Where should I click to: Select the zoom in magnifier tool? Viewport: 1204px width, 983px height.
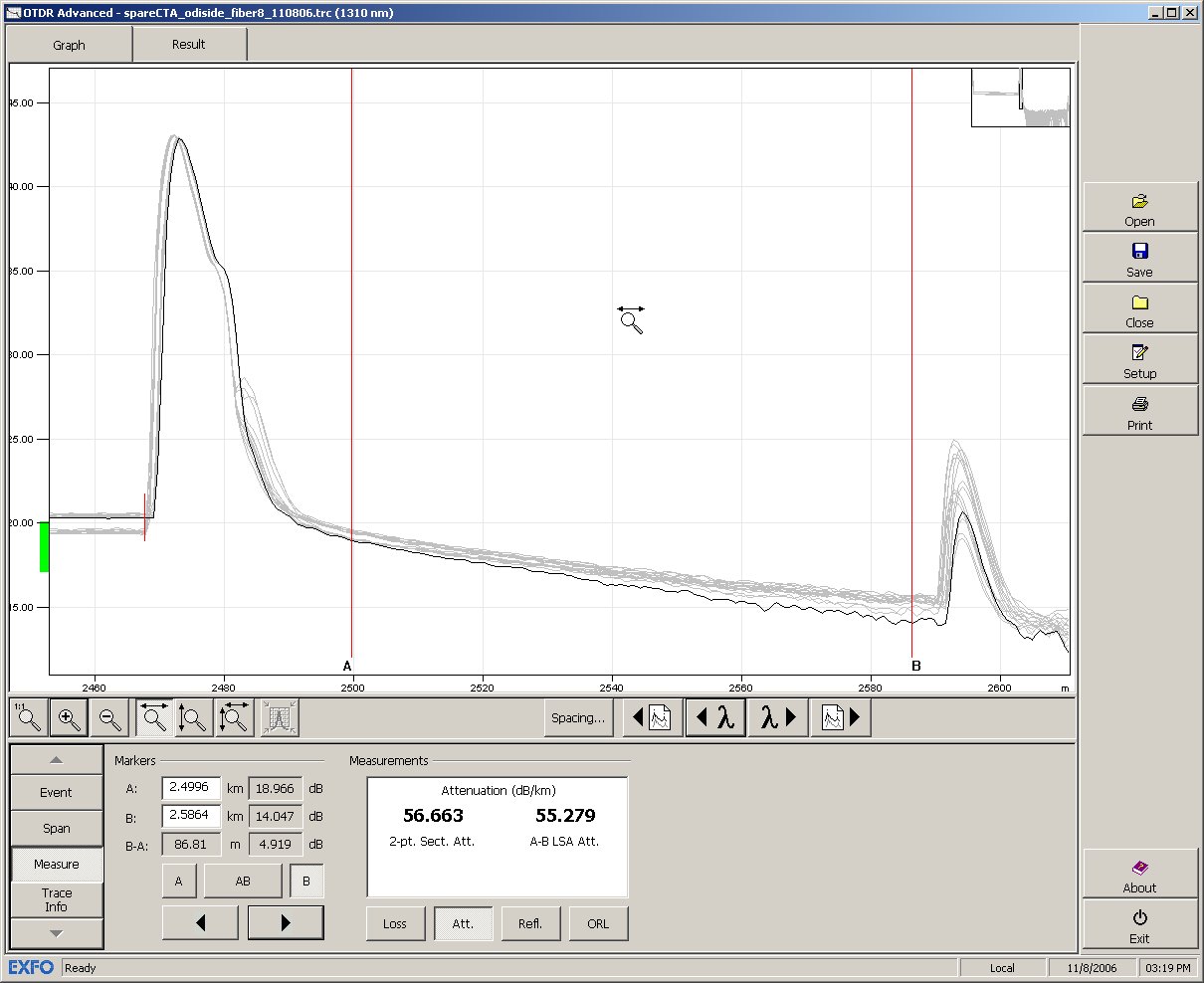click(69, 717)
